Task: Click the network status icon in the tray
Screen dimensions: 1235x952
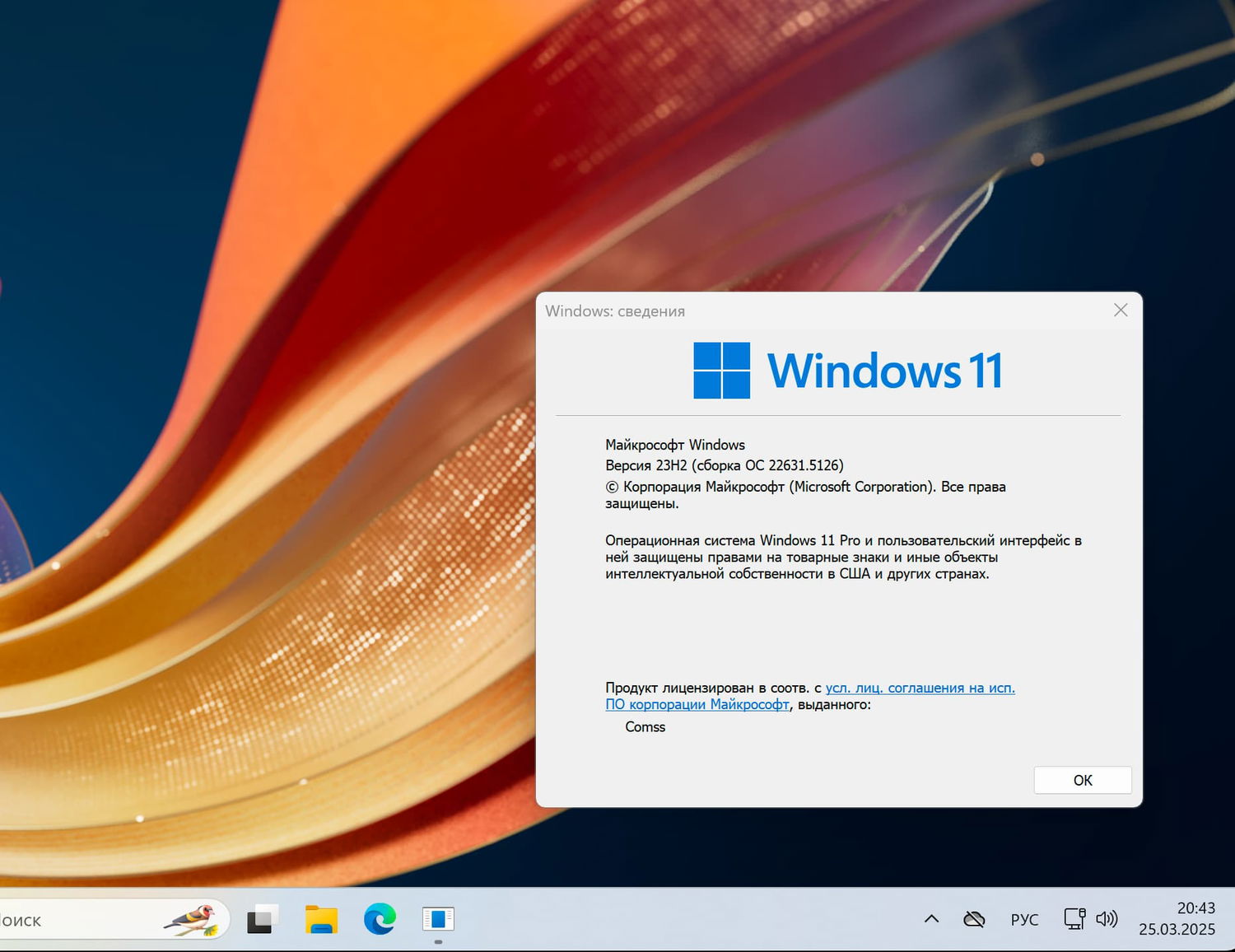Action: [x=1073, y=918]
